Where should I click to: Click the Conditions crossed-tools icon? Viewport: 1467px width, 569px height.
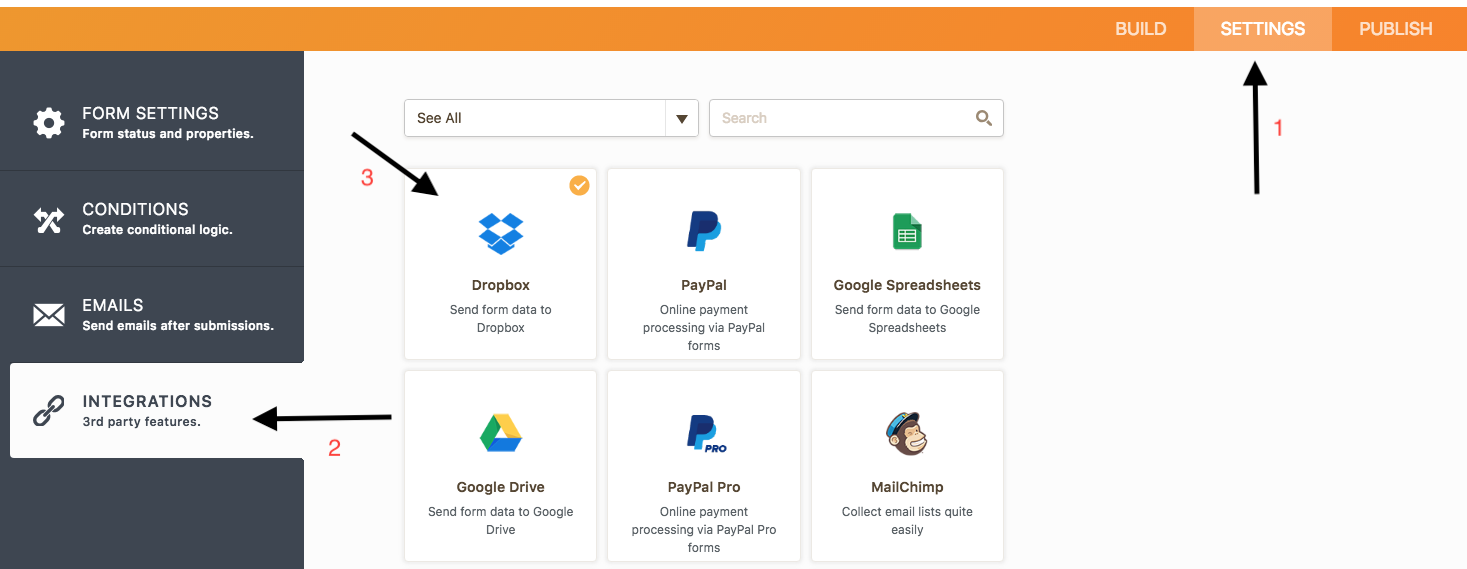pos(49,219)
